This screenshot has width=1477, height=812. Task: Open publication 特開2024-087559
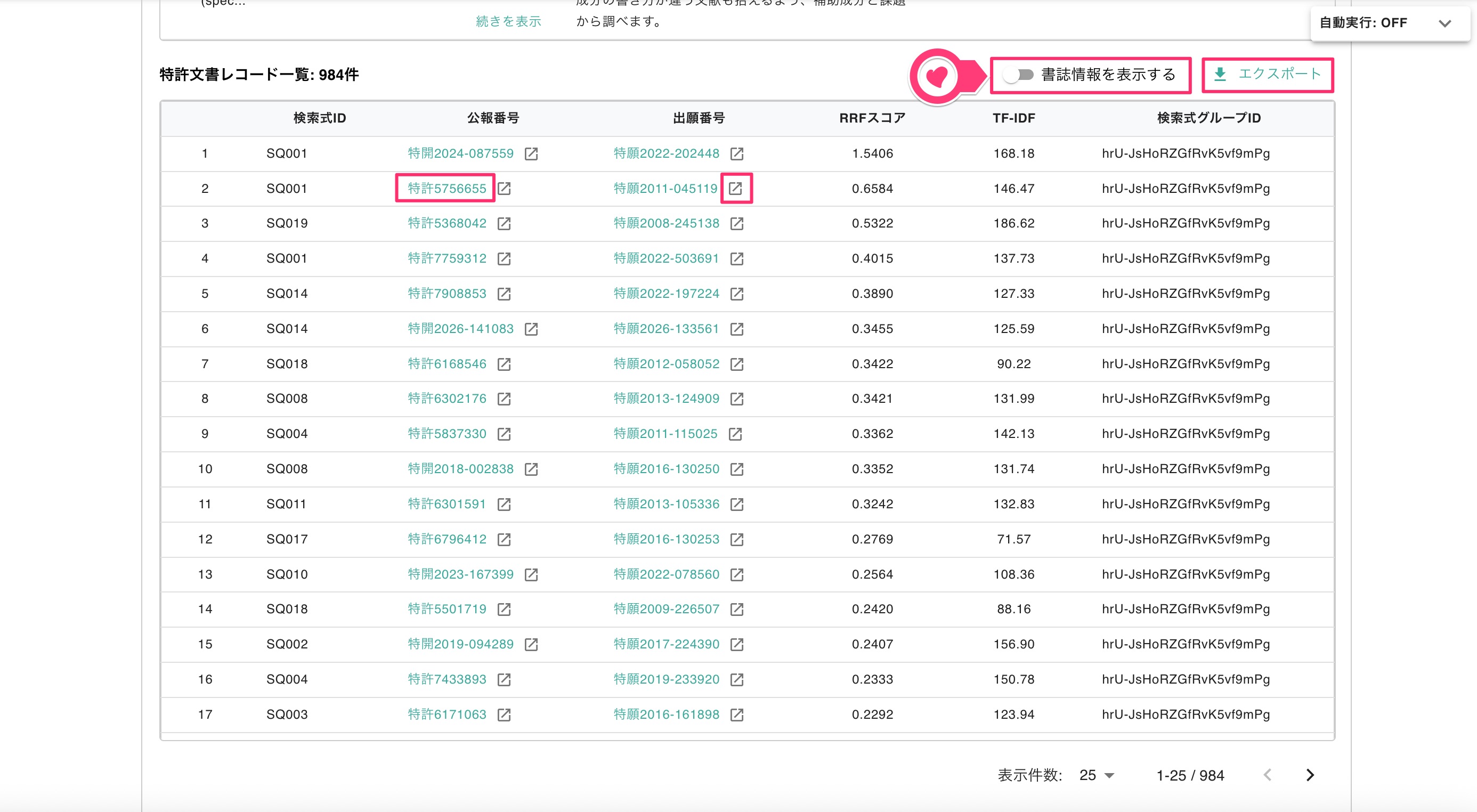tap(460, 153)
